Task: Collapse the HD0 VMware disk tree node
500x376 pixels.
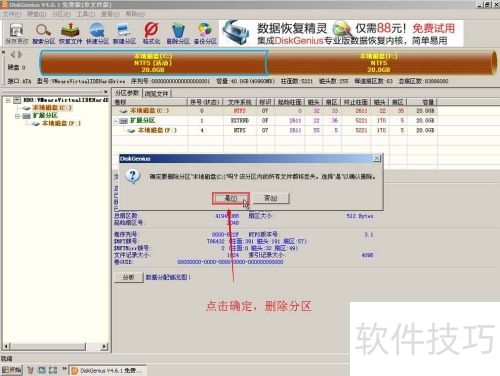Action: coord(8,100)
